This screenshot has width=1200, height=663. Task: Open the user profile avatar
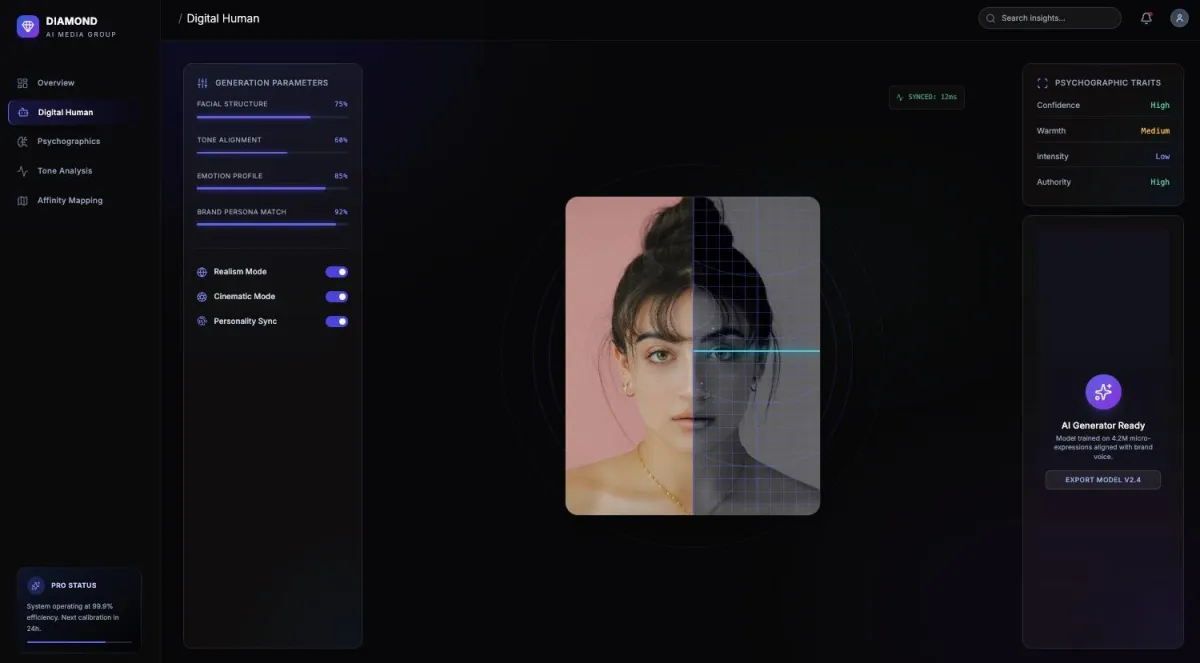coord(1179,18)
